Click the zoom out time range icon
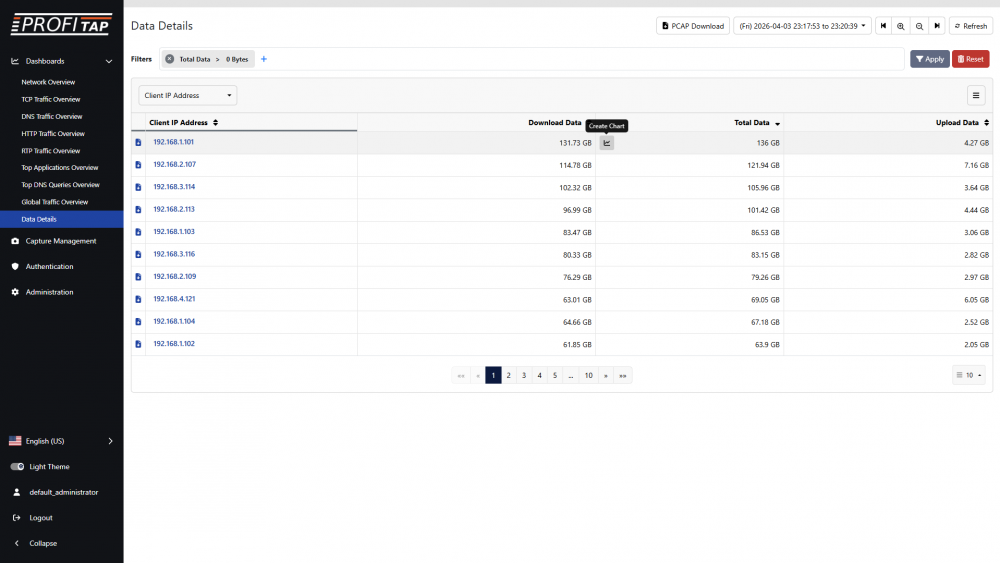Image resolution: width=1000 pixels, height=563 pixels. pyautogui.click(x=919, y=26)
